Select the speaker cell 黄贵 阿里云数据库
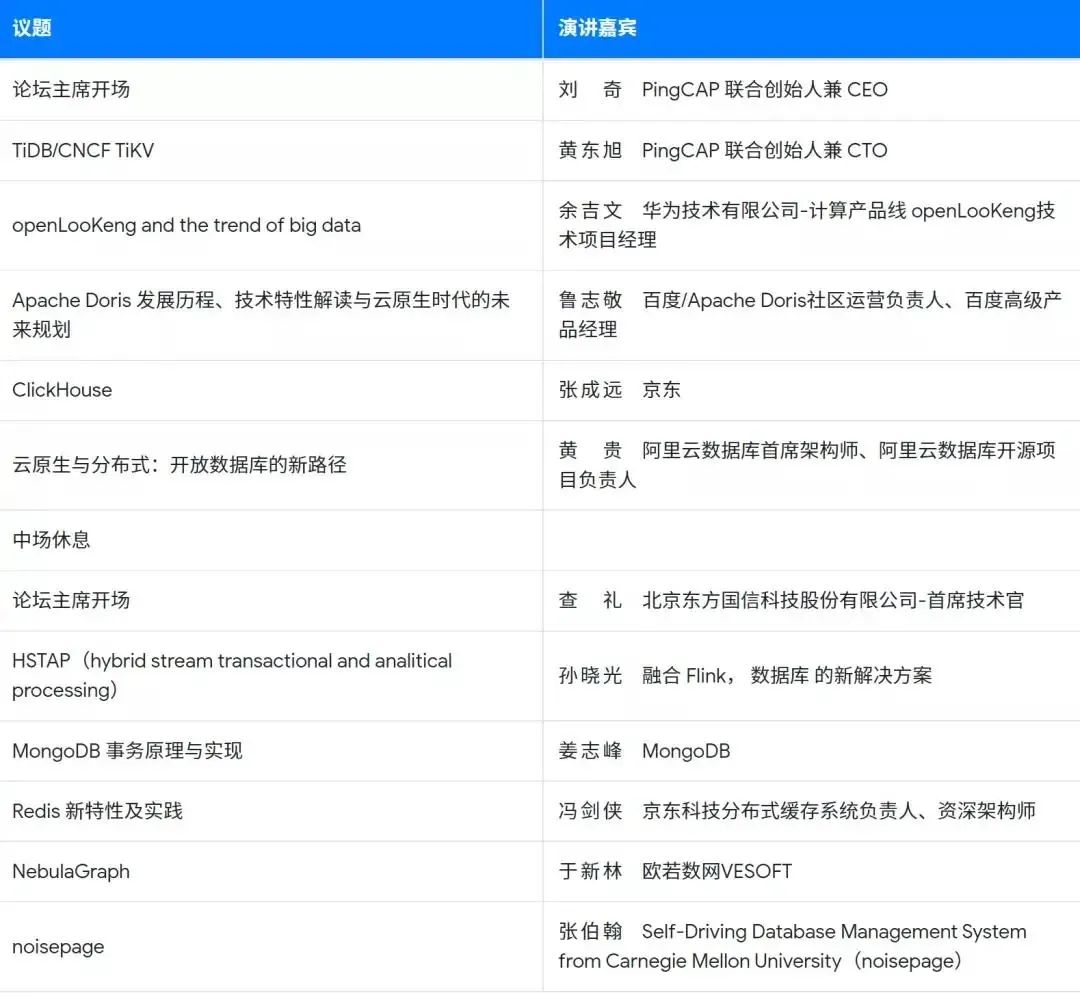 [811, 465]
